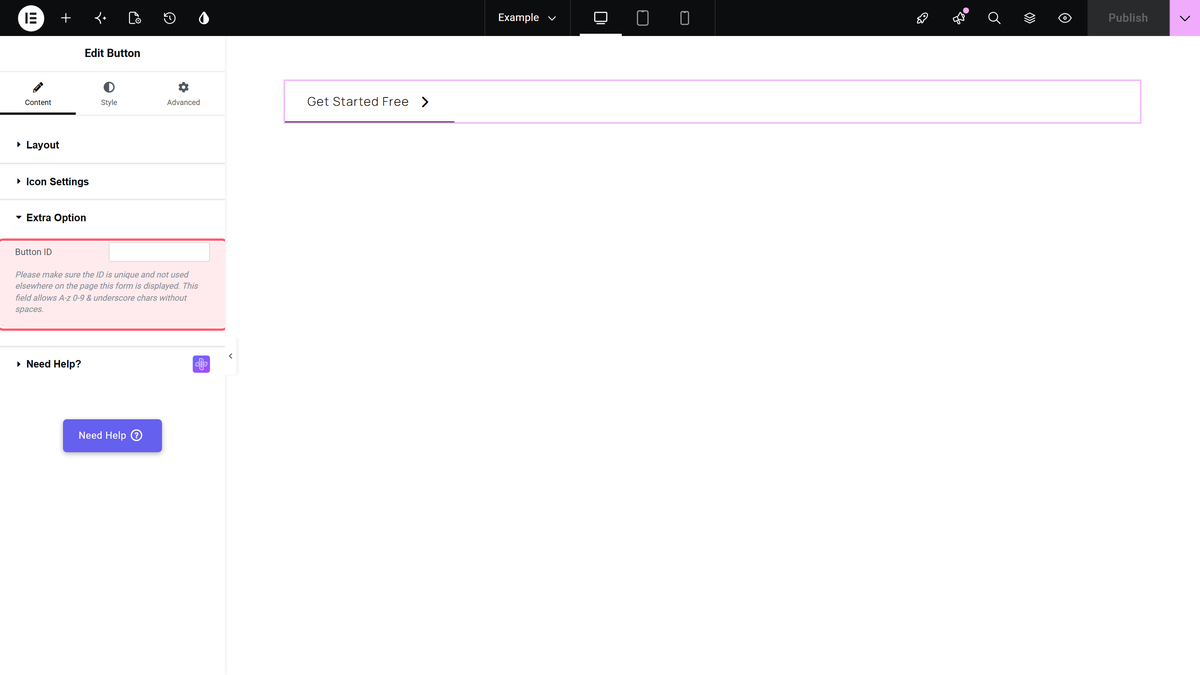The image size is (1200, 675).
Task: Click the Publish button
Action: tap(1128, 18)
